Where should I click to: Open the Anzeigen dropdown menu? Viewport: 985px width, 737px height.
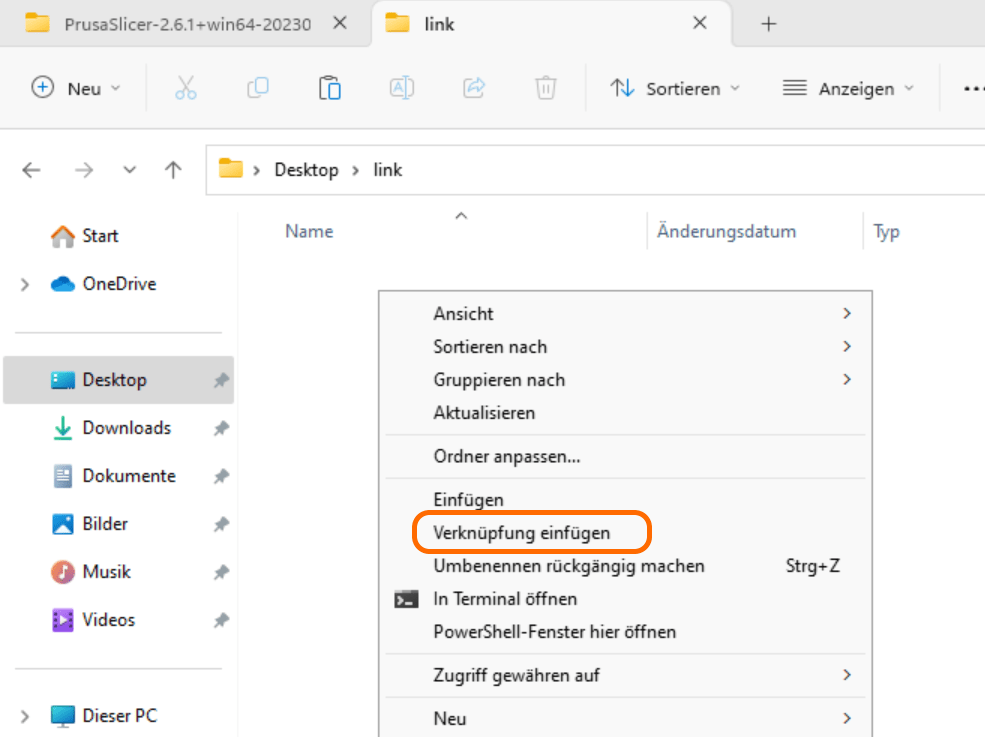coord(848,88)
